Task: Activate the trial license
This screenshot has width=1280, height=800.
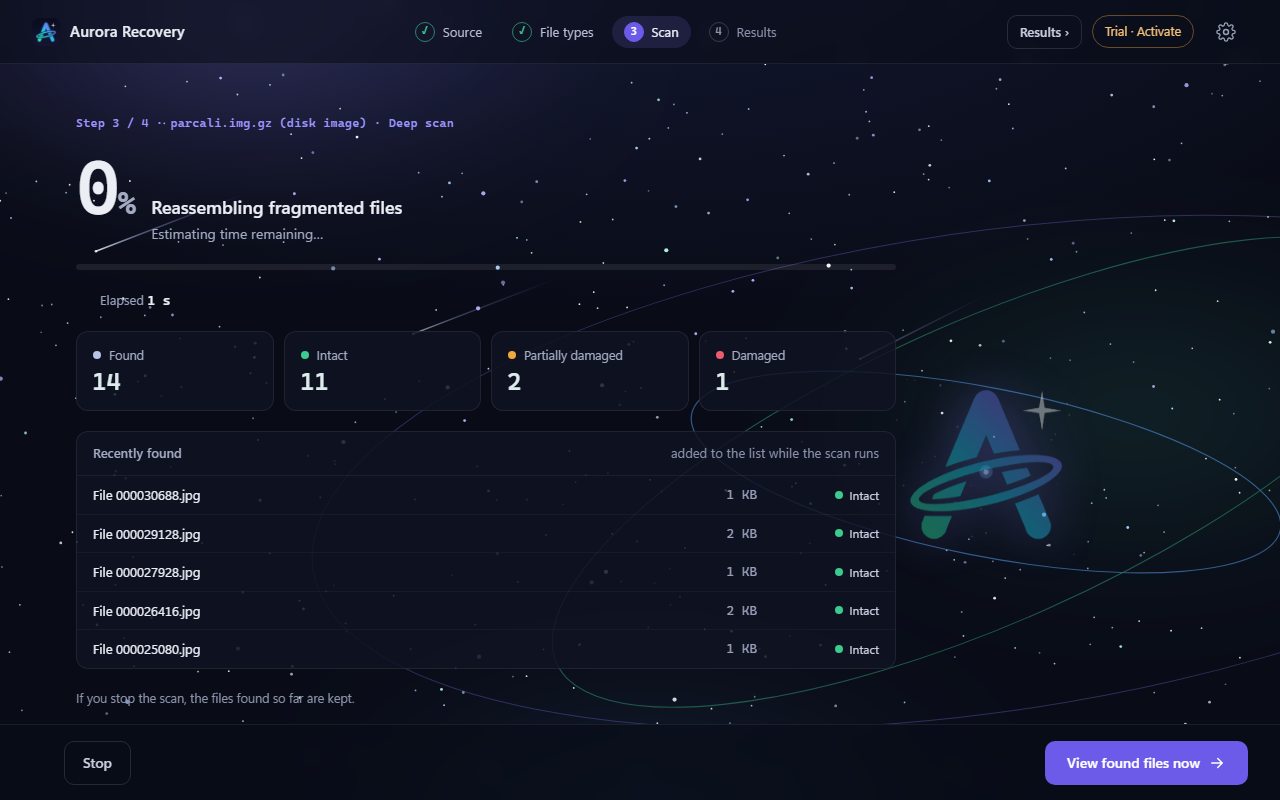Action: point(1143,32)
